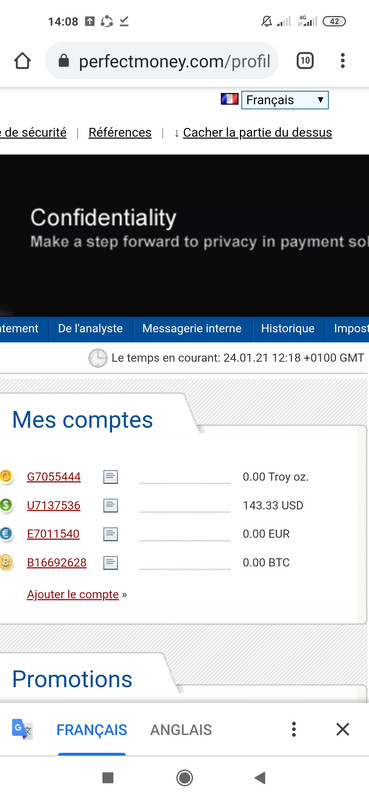
Task: Open the Français language dropdown
Action: click(285, 100)
